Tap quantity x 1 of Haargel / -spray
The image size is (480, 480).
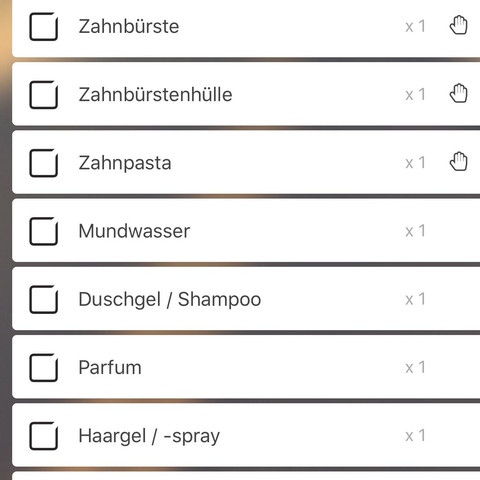point(415,436)
